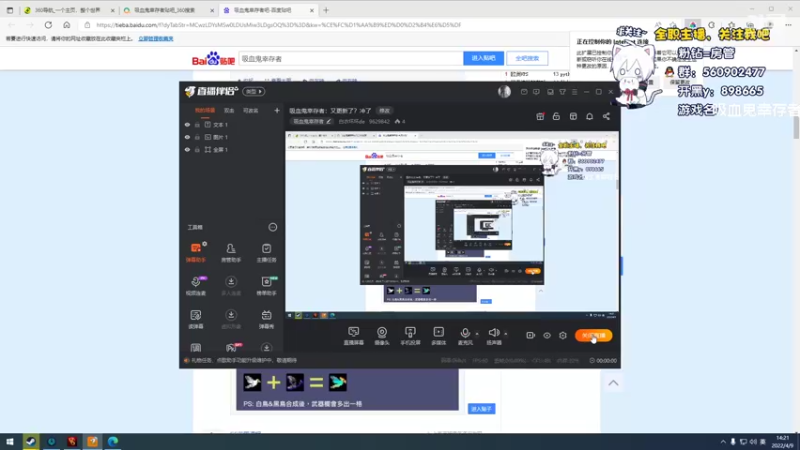The image size is (800, 450).
Task: Open the gift box icon with red dot
Action: 540,116
